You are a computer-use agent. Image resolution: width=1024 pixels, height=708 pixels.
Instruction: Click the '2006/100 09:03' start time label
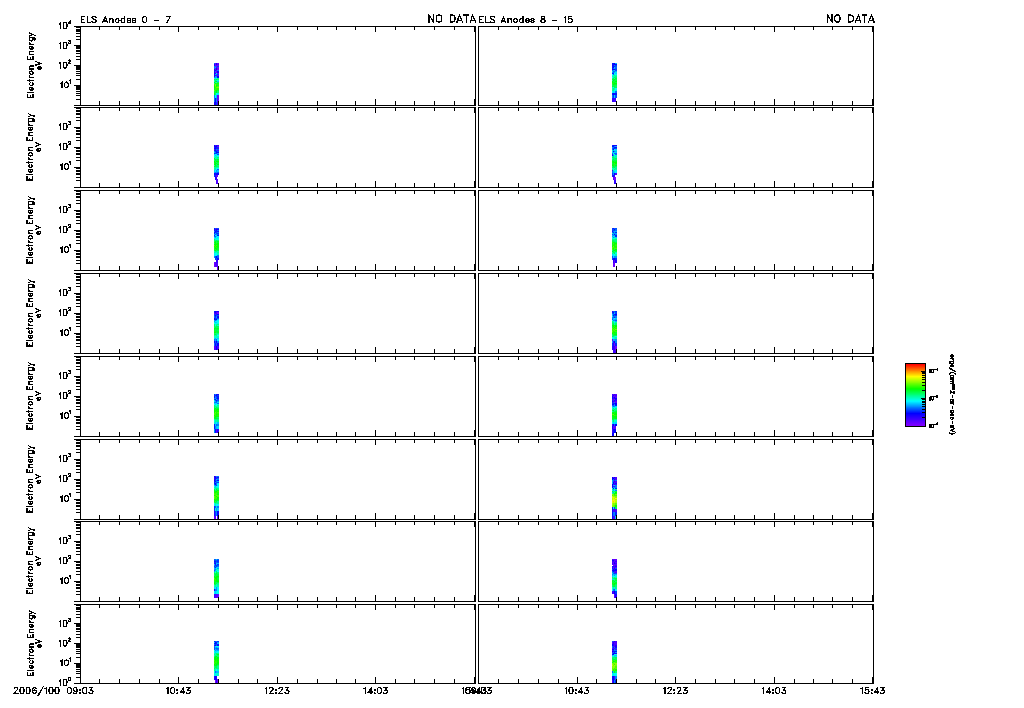pos(53,690)
